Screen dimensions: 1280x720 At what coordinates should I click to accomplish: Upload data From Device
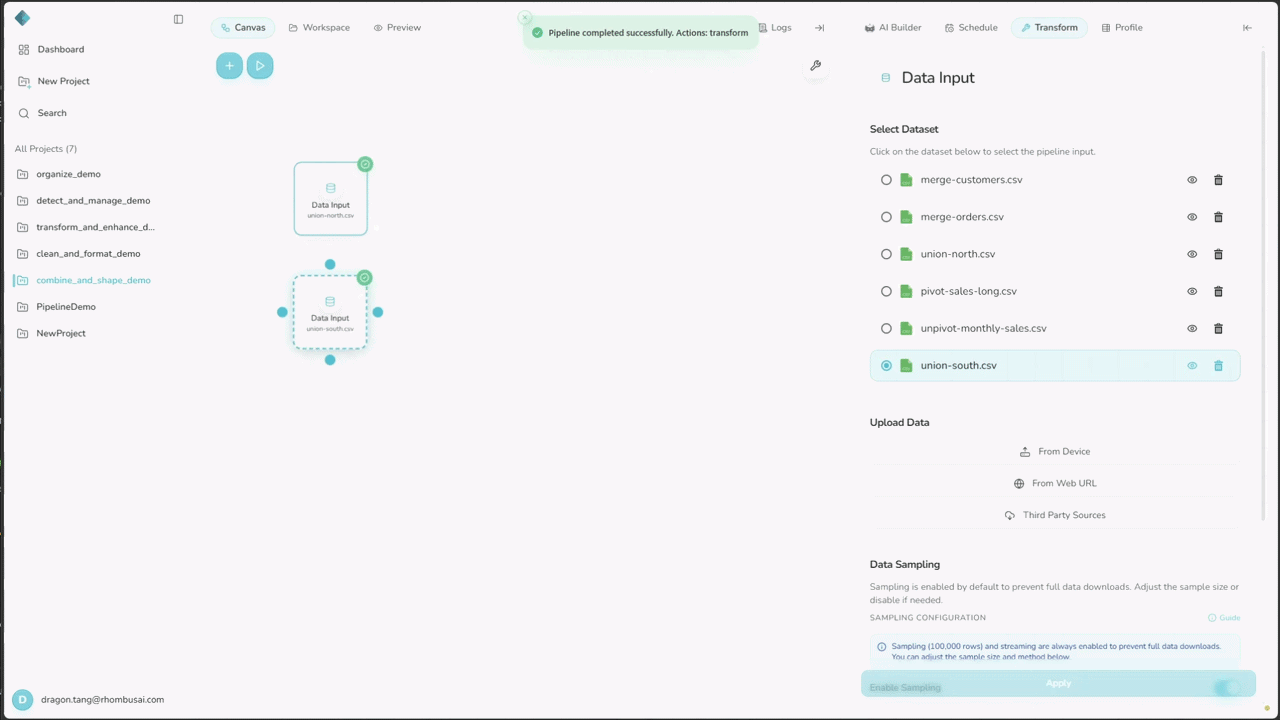click(1055, 452)
